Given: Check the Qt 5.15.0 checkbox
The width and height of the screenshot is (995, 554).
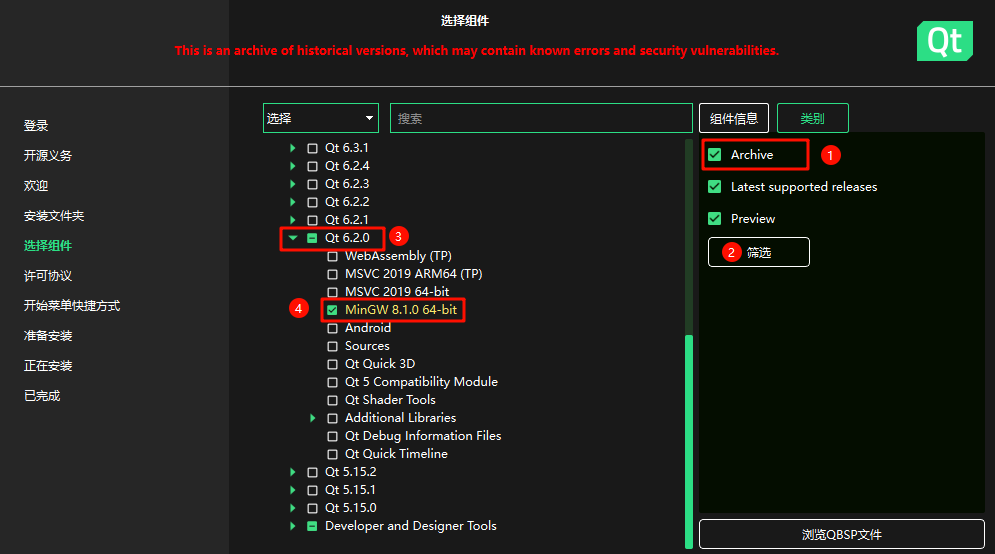Looking at the screenshot, I should point(312,509).
